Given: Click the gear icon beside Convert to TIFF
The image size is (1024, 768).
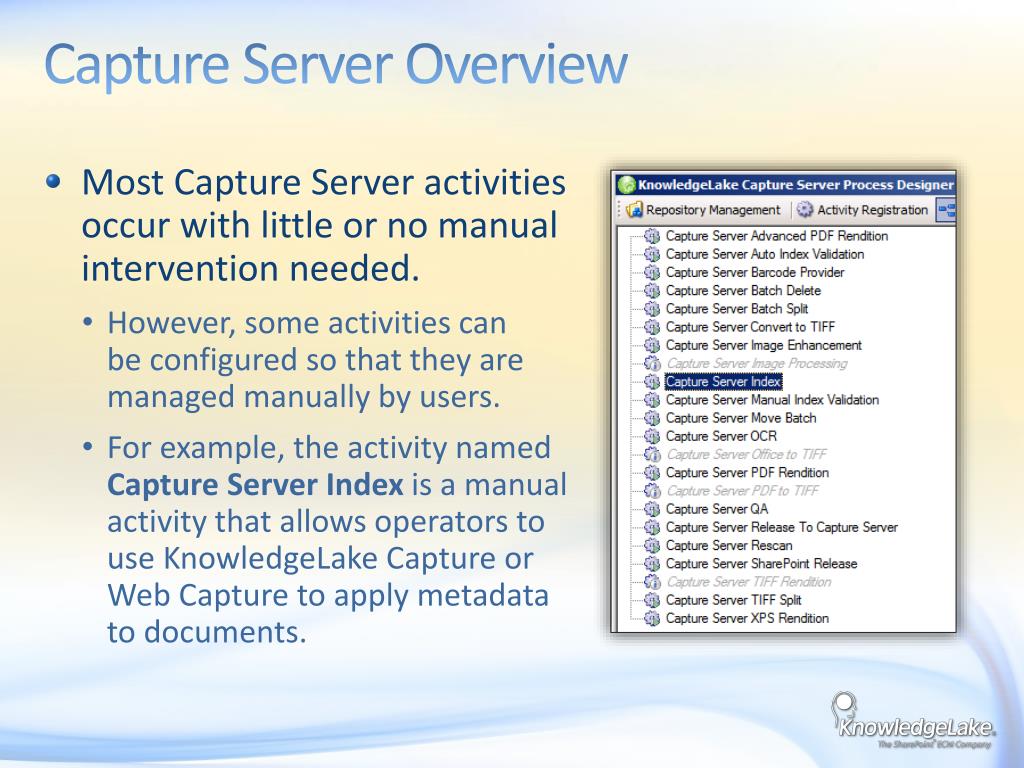Looking at the screenshot, I should (652, 327).
